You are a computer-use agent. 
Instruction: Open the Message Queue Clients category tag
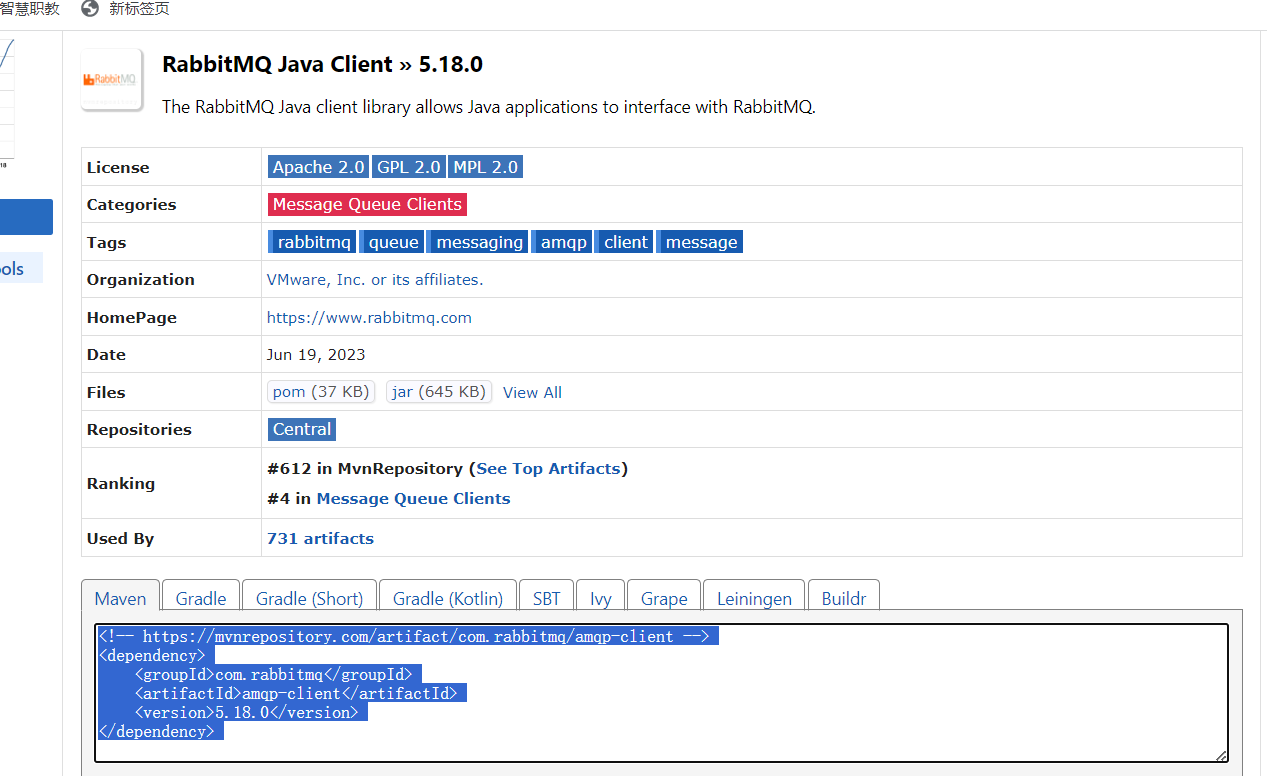(x=367, y=204)
